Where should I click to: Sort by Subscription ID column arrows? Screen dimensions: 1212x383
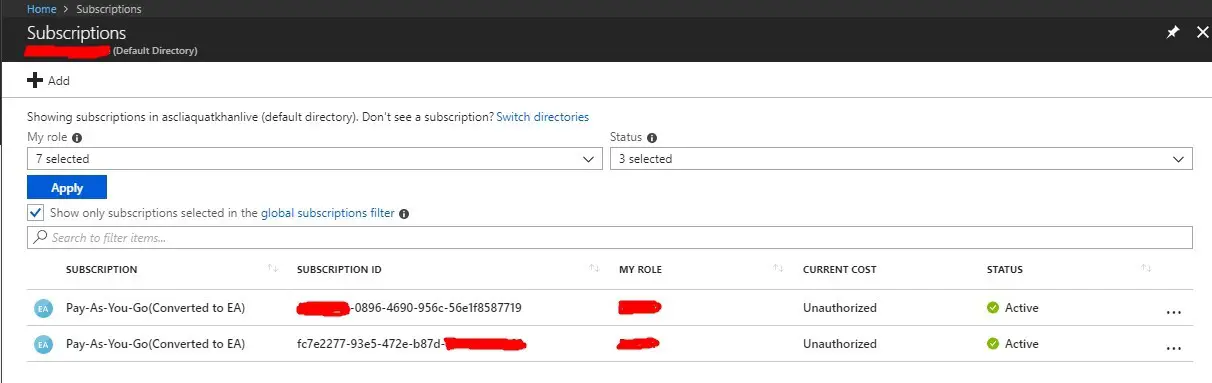coord(594,269)
